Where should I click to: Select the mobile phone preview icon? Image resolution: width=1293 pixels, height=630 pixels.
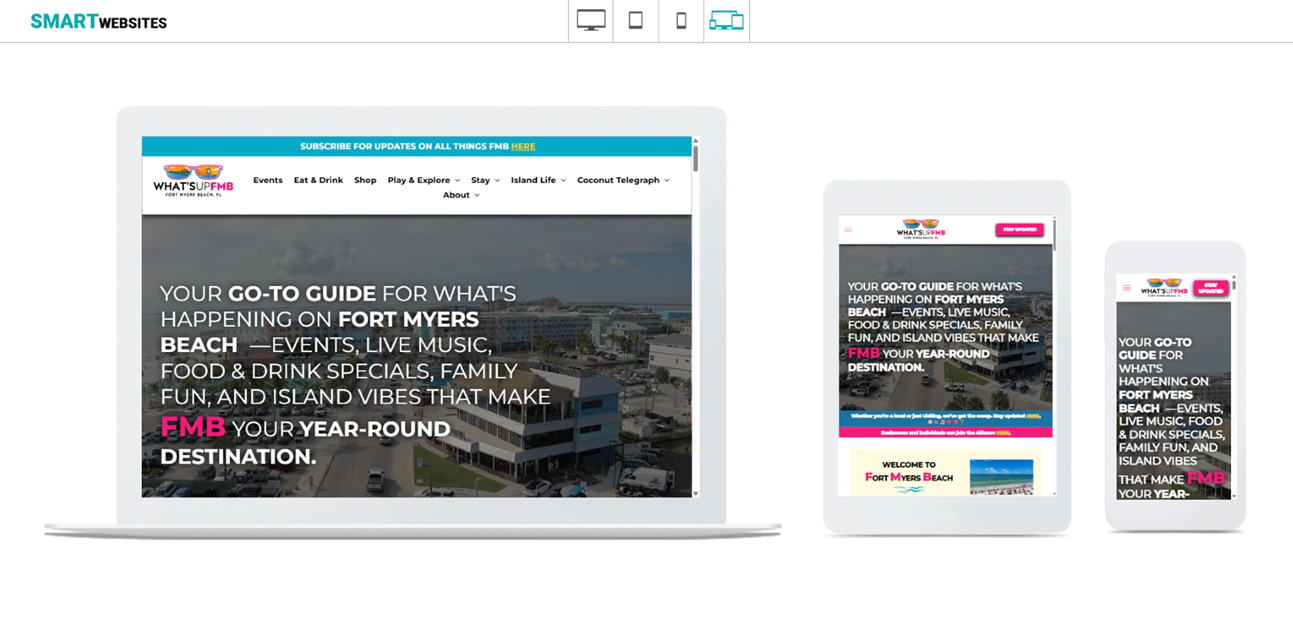tap(681, 20)
